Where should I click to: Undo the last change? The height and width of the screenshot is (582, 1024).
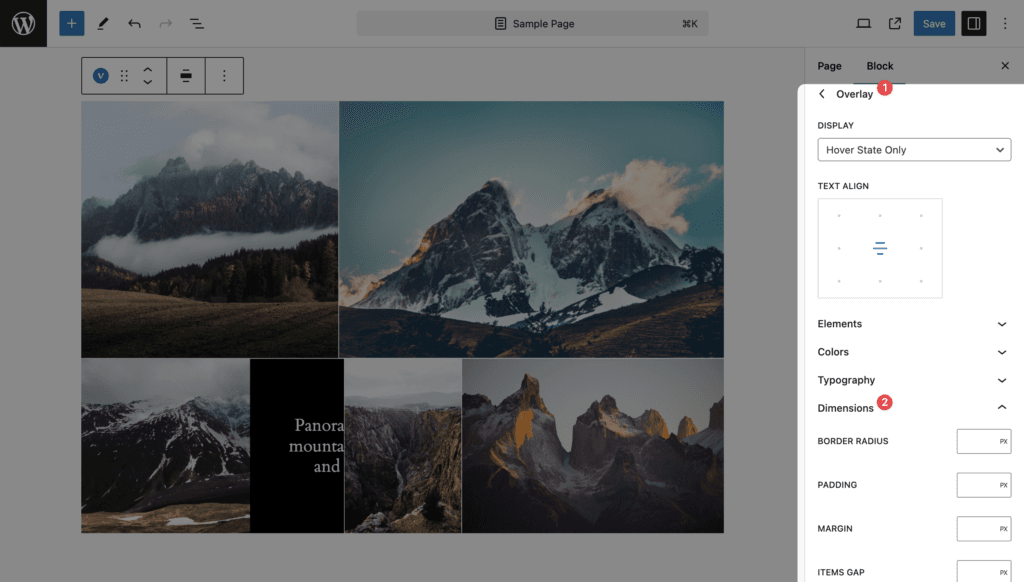[x=135, y=24]
